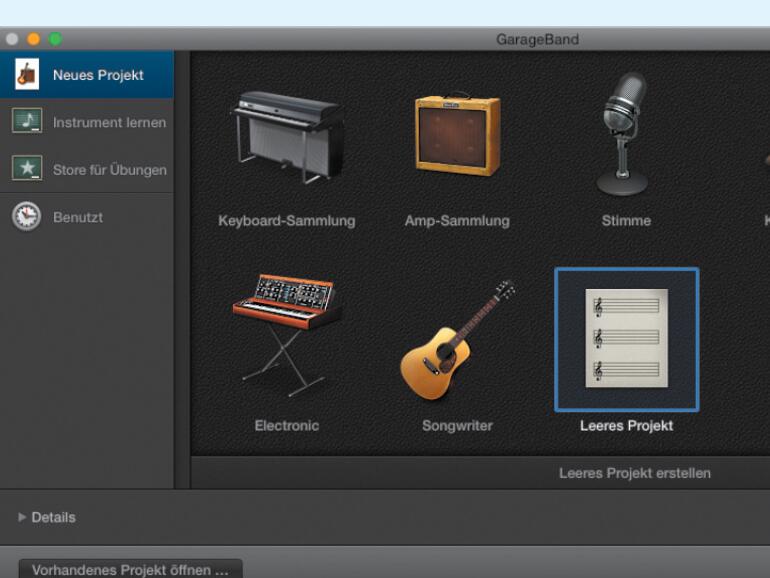Click the Songwriter label

click(x=457, y=425)
